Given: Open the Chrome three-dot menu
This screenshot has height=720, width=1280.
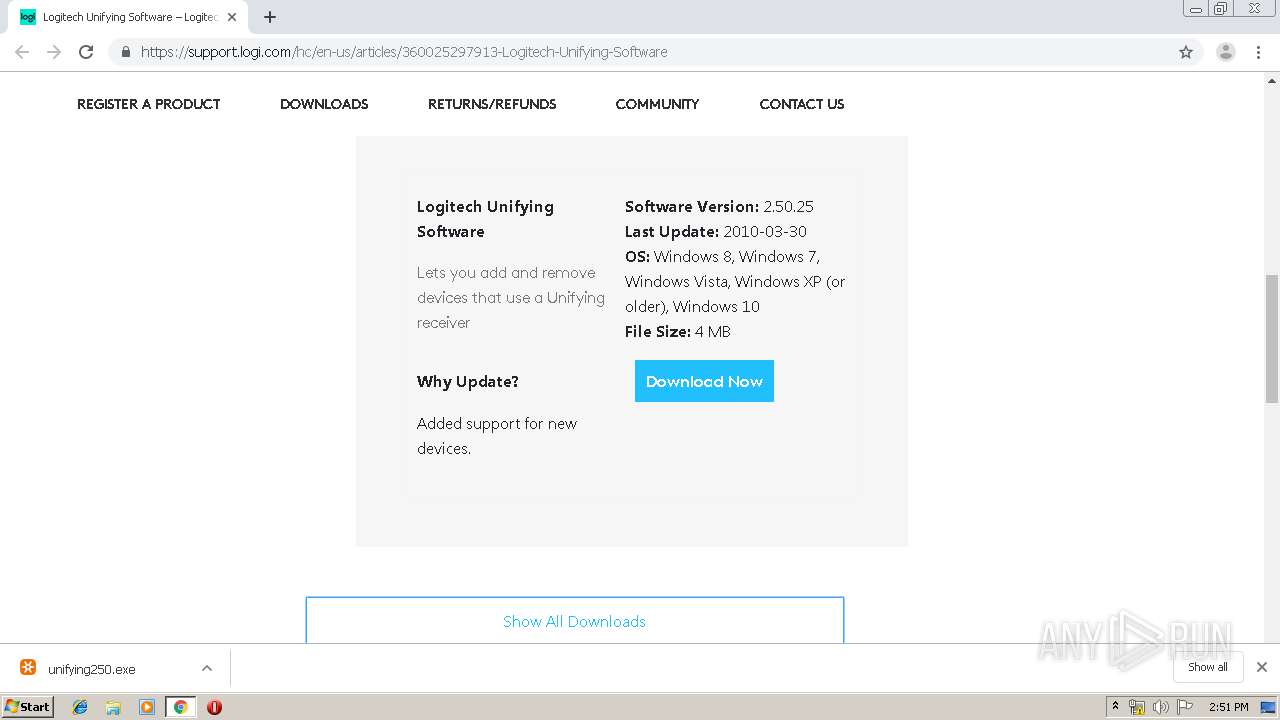Looking at the screenshot, I should point(1258,52).
